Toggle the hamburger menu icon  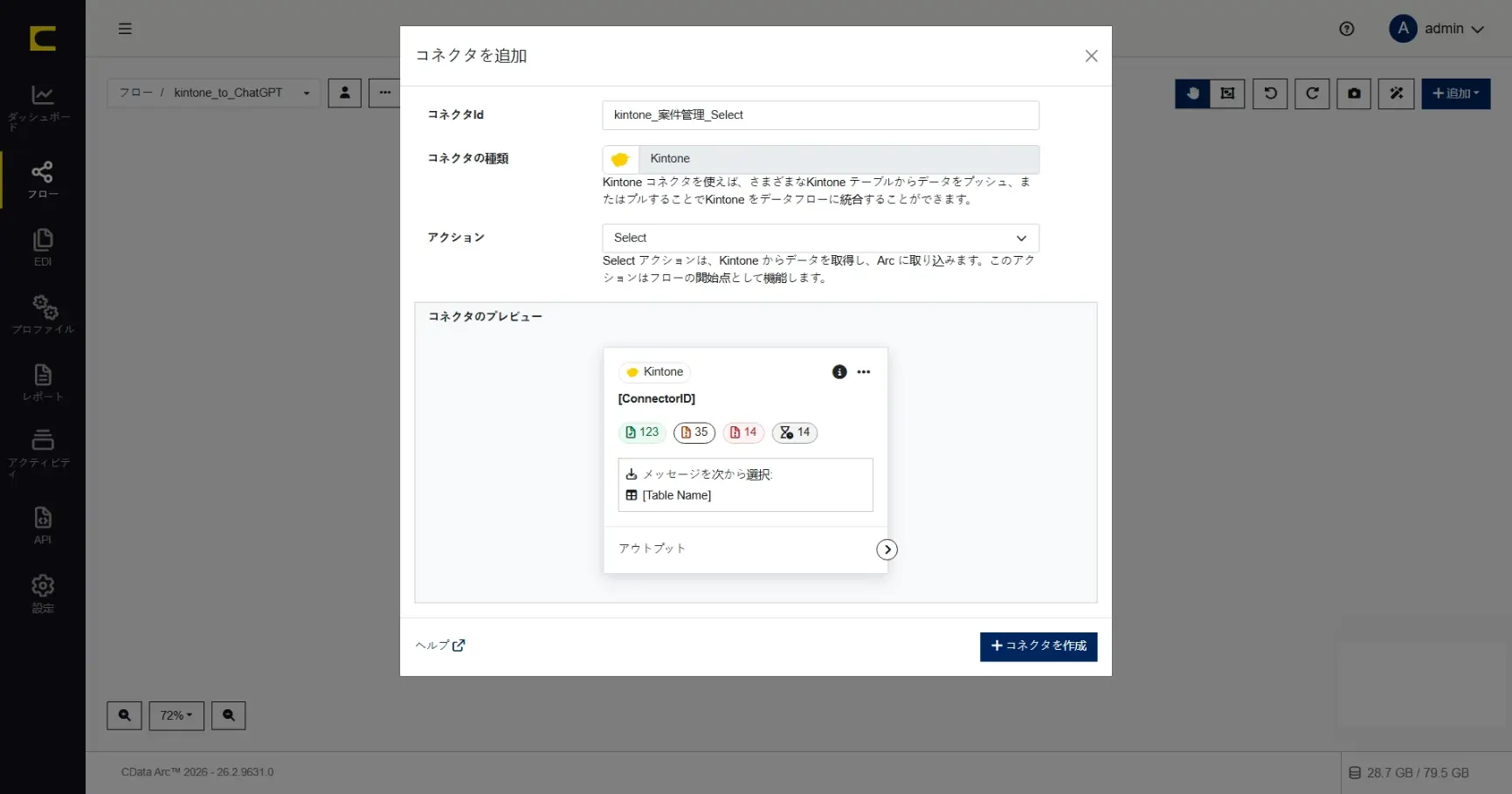[x=125, y=29]
